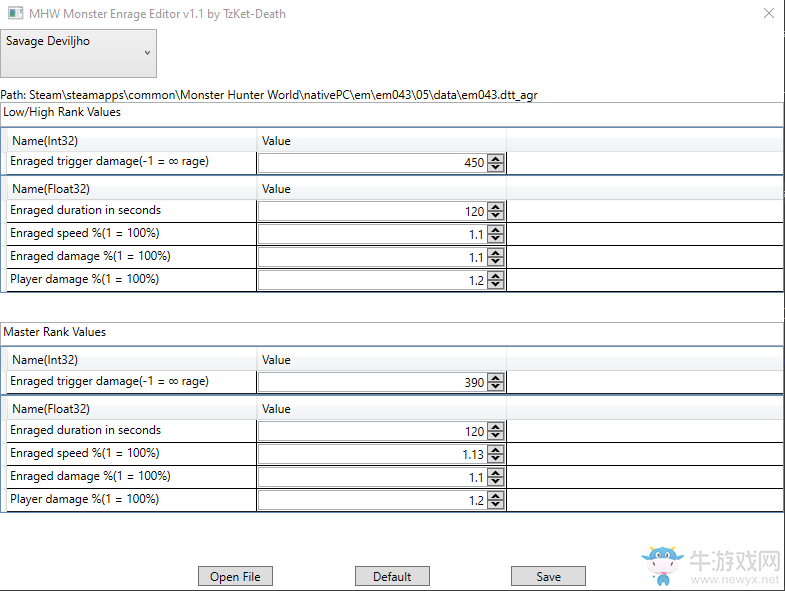
Task: Decrease Low/High Rank enraged damage % with down arrow
Action: click(496, 261)
